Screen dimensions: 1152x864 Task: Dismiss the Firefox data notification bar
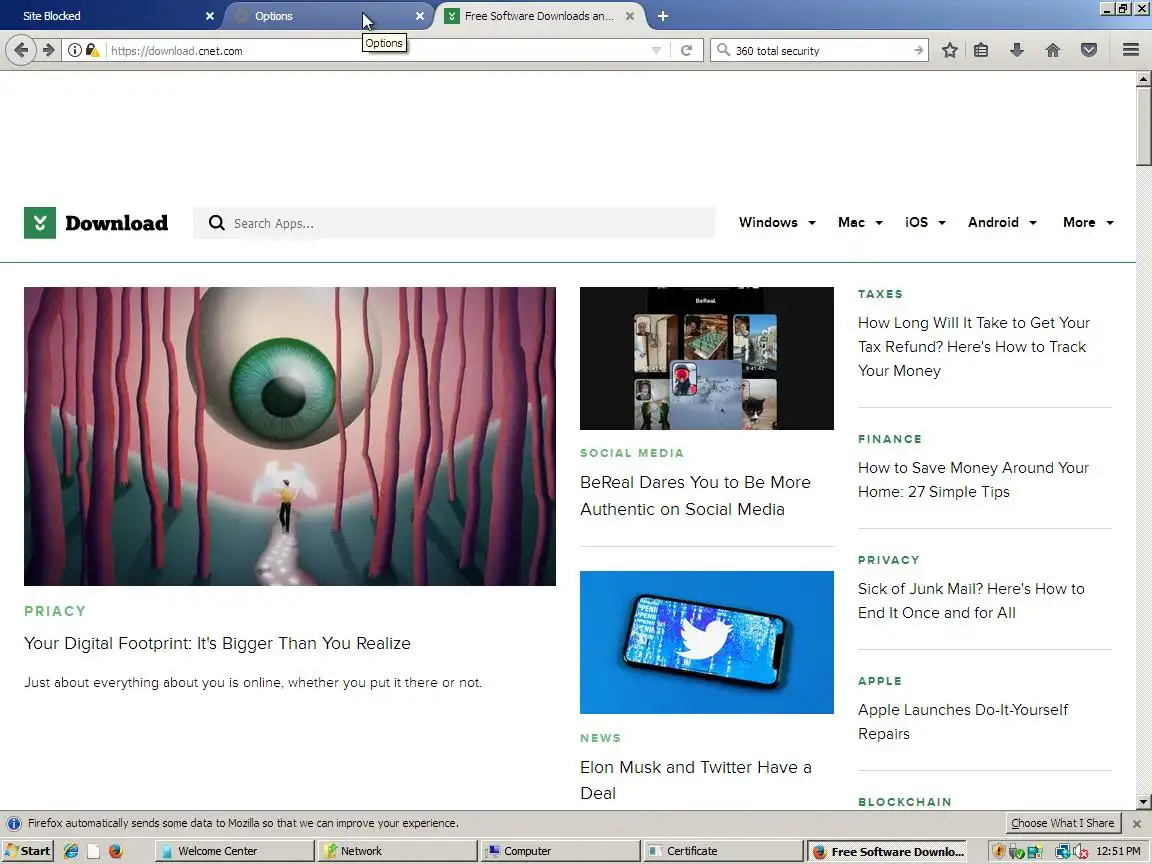[x=1137, y=824]
